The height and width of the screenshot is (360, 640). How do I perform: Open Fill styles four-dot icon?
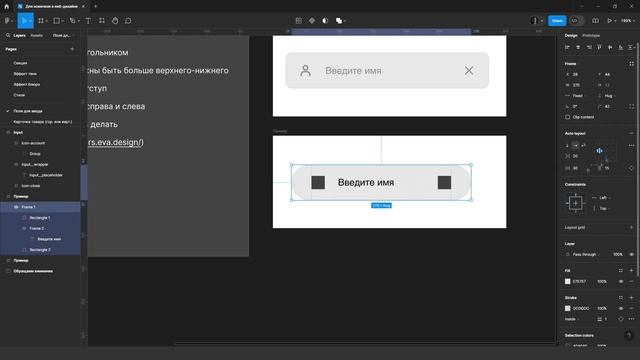621,271
